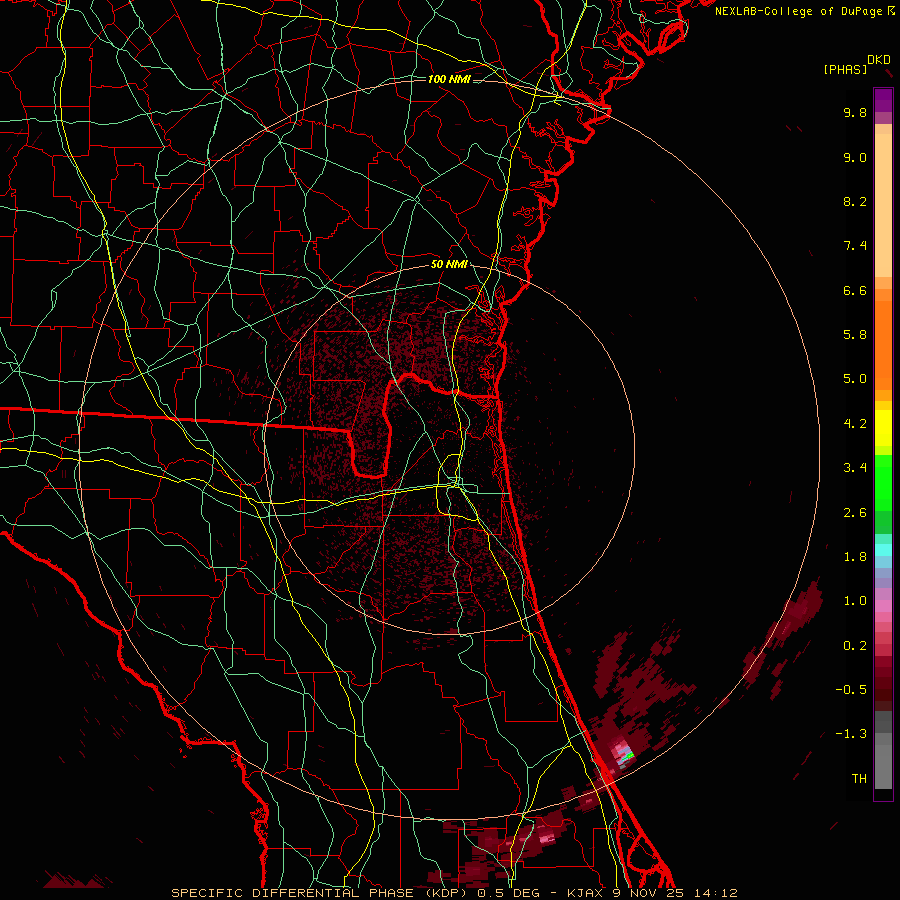Click the [PHAS] unit label

(845, 69)
